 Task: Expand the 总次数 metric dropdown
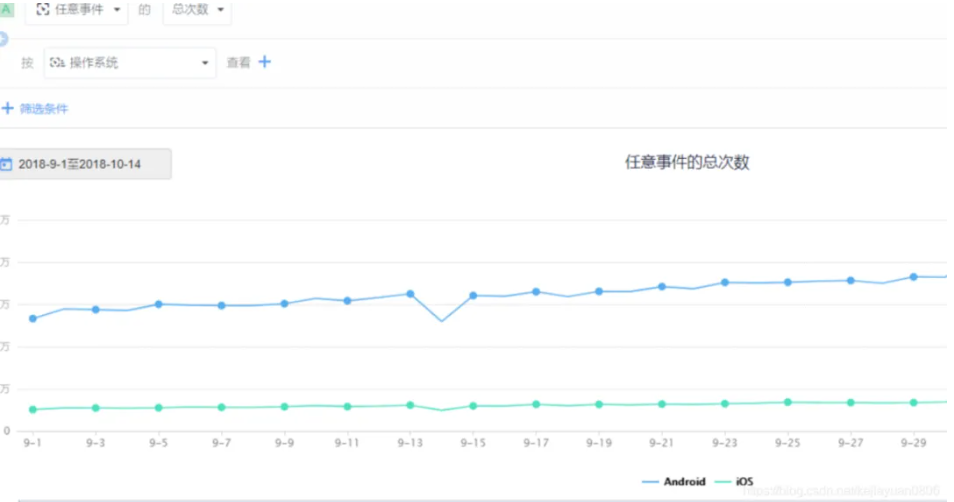point(219,10)
